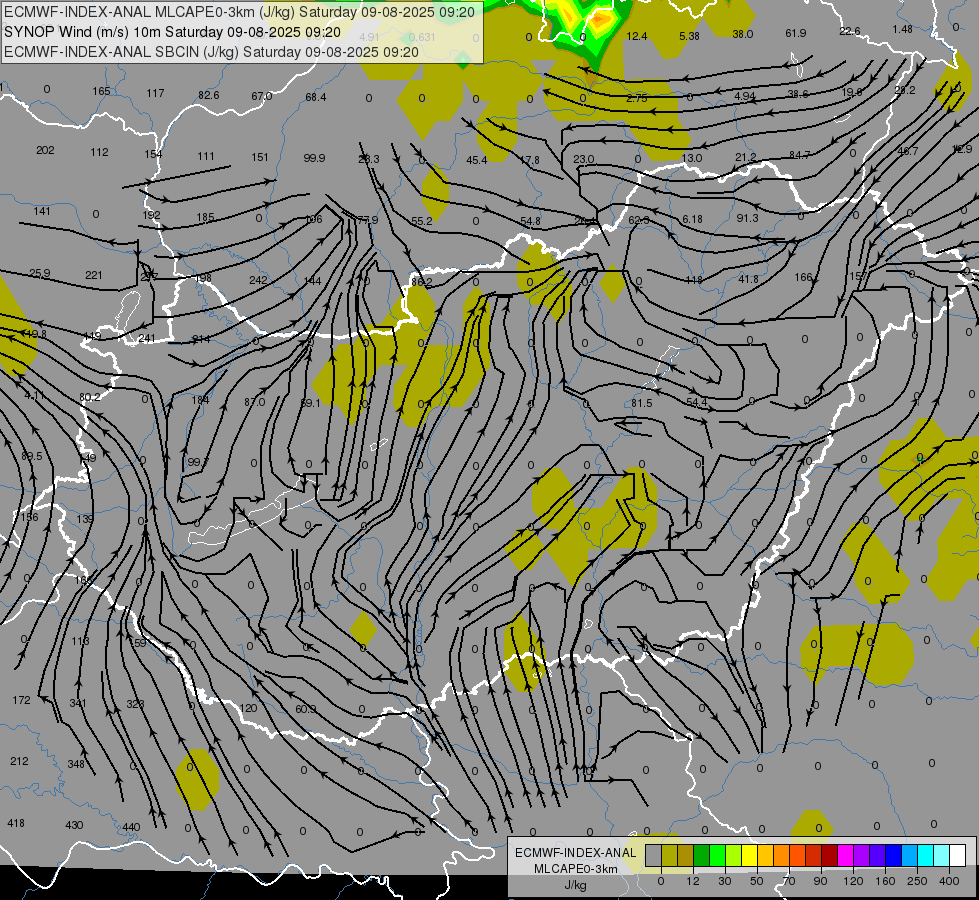This screenshot has width=979, height=900.
Task: Click the map value 82.6
Action: (x=209, y=95)
